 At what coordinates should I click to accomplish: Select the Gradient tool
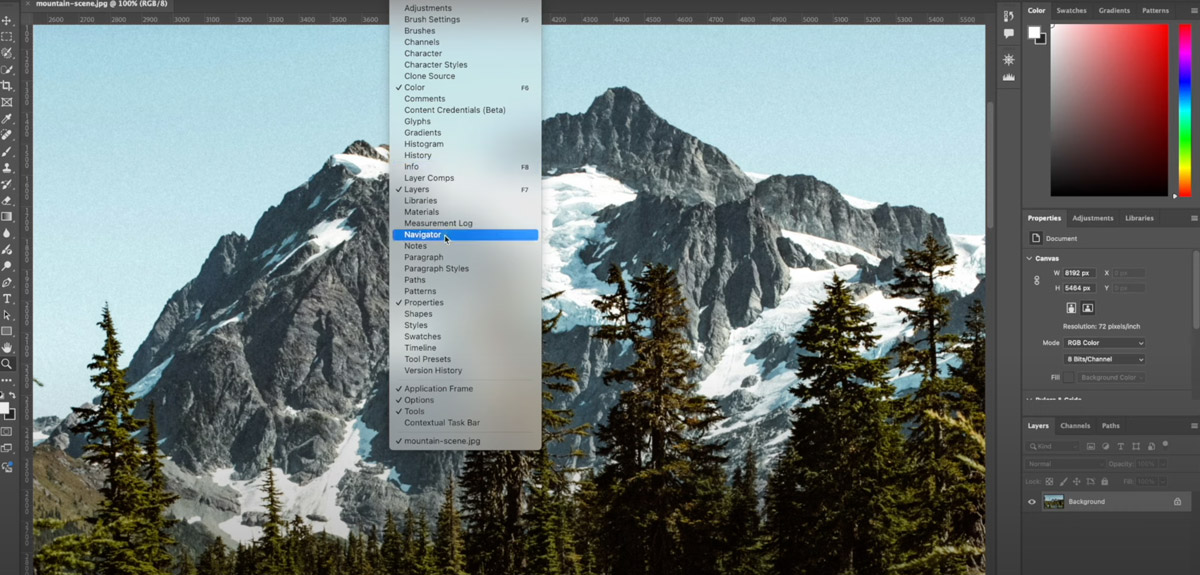click(x=7, y=216)
